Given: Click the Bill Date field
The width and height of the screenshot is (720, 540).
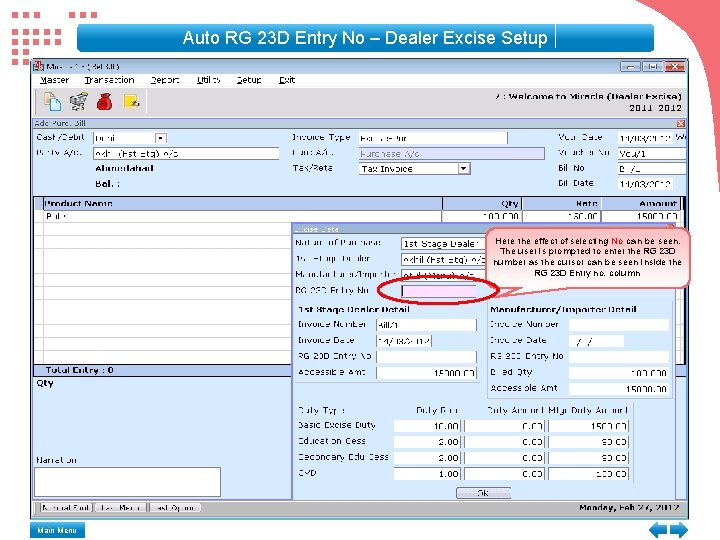Looking at the screenshot, I should pos(645,184).
